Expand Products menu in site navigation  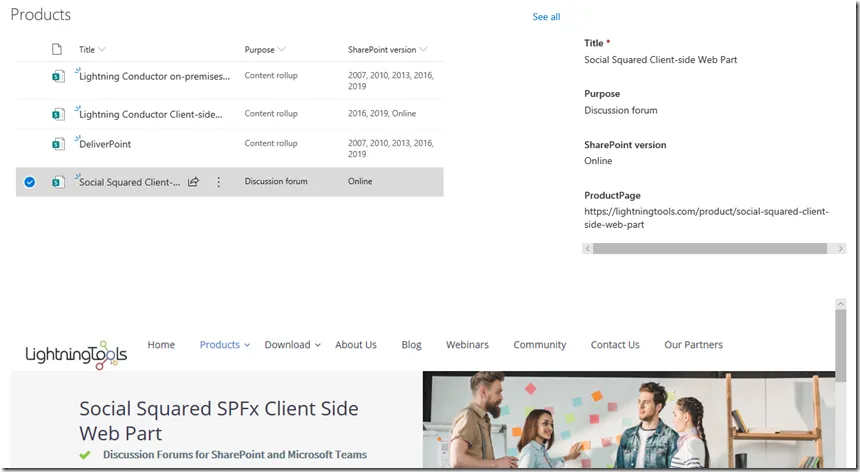click(225, 345)
